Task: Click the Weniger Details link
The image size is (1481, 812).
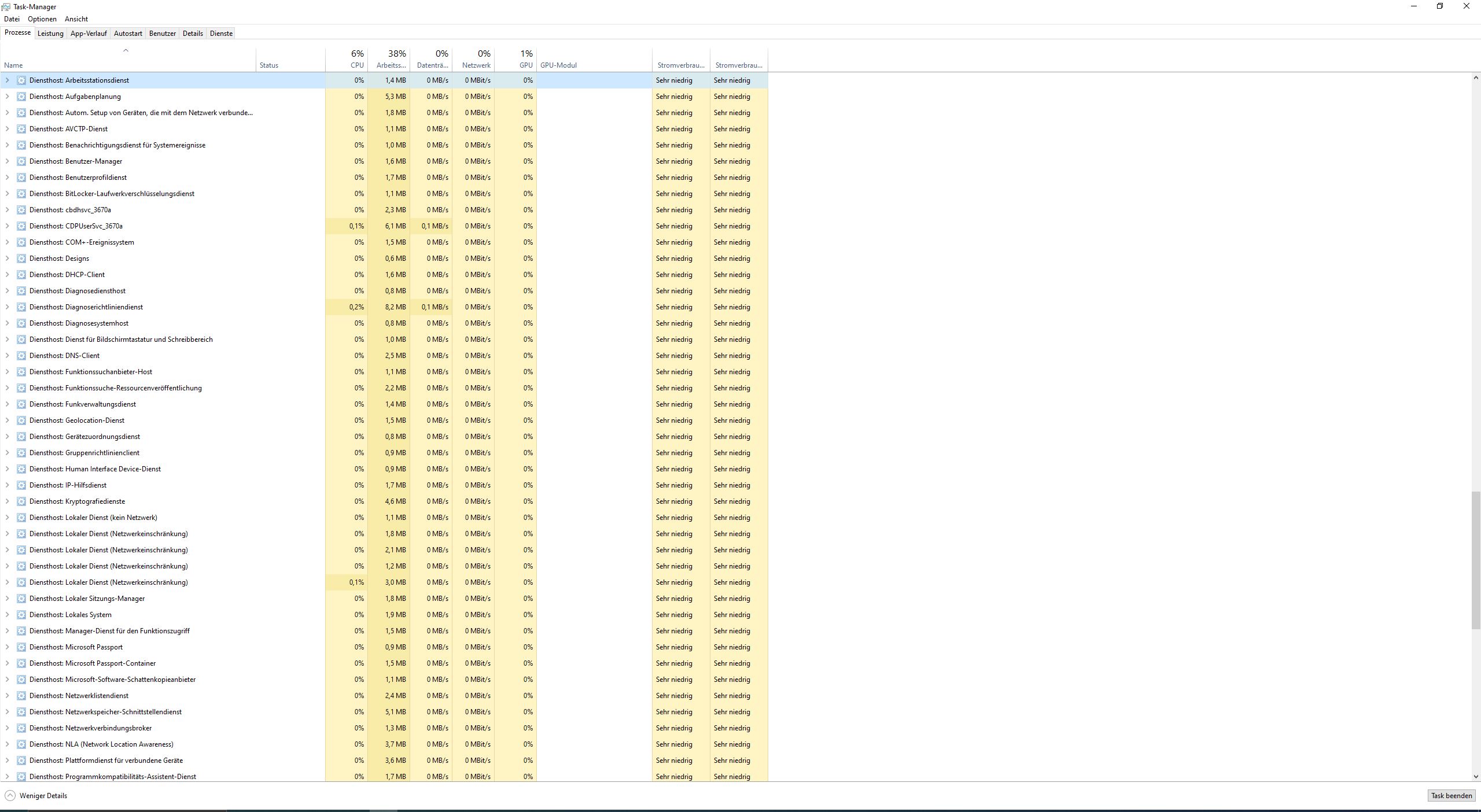Action: (x=43, y=796)
